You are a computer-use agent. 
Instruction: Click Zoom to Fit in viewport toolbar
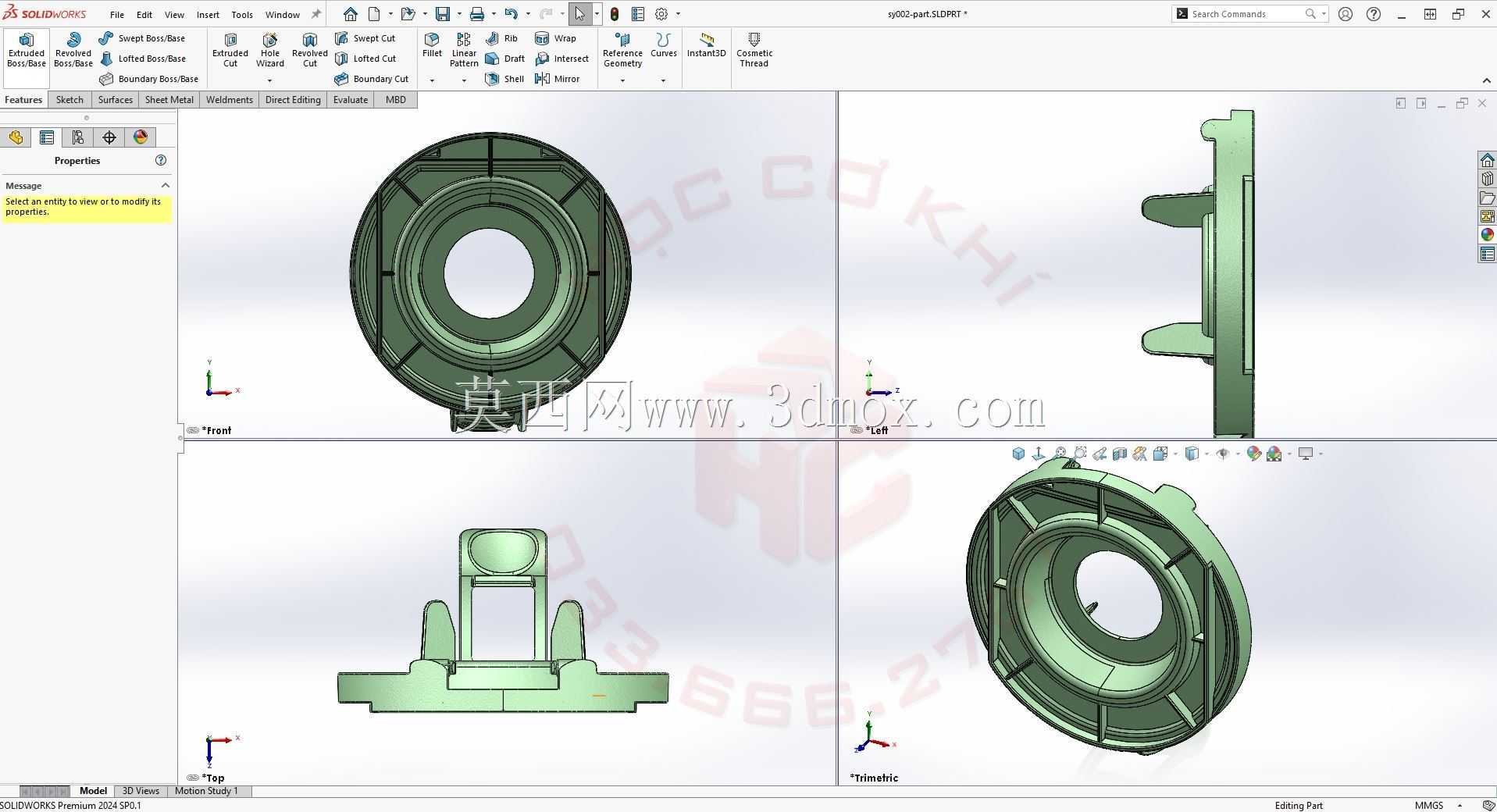pyautogui.click(x=1060, y=454)
